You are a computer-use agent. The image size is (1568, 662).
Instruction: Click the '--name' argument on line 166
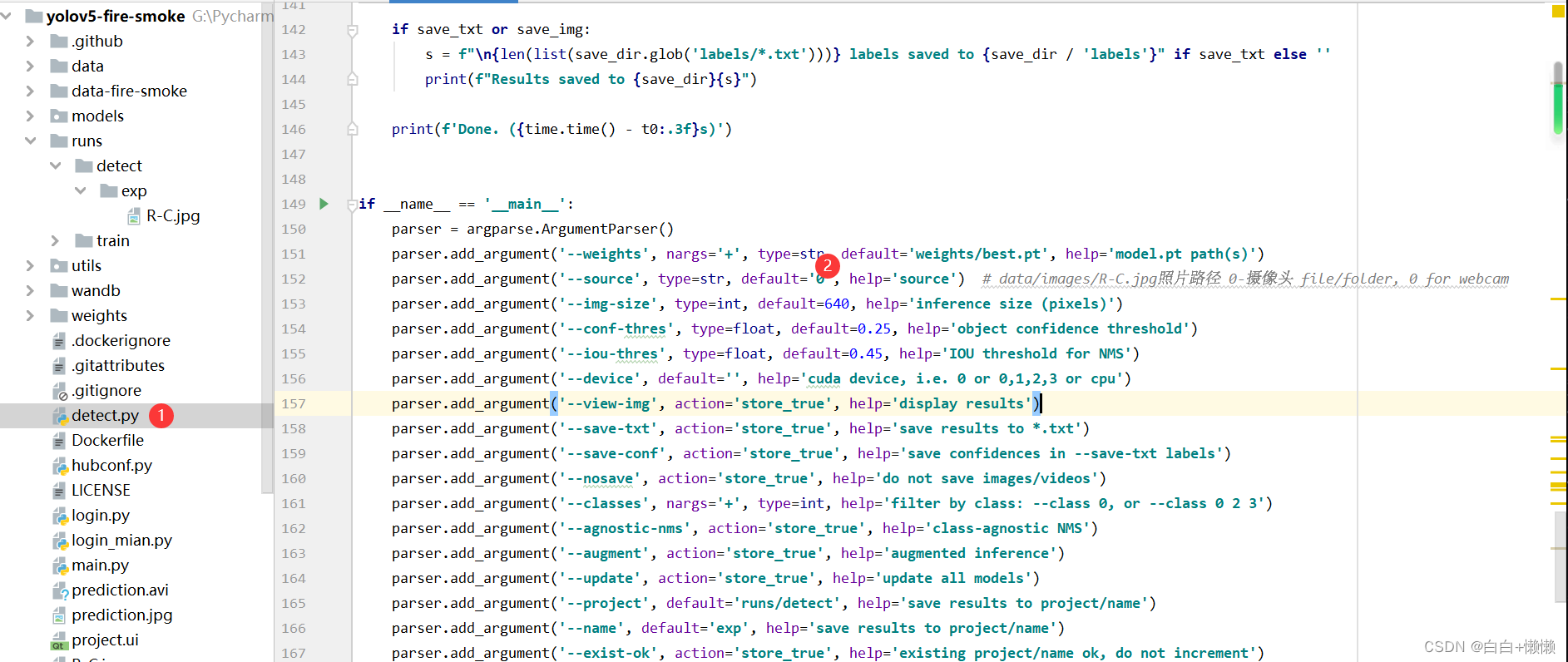pos(591,628)
